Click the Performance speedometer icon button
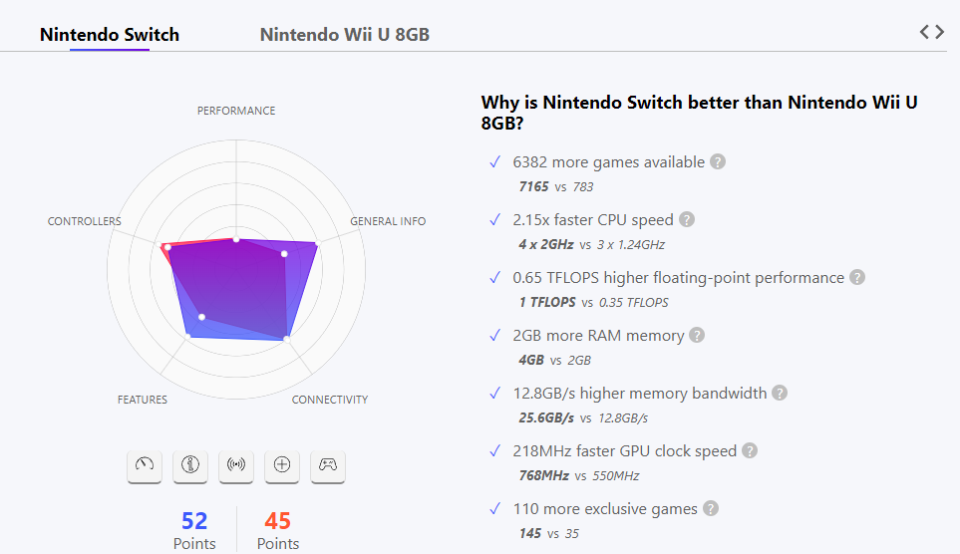 pos(145,465)
